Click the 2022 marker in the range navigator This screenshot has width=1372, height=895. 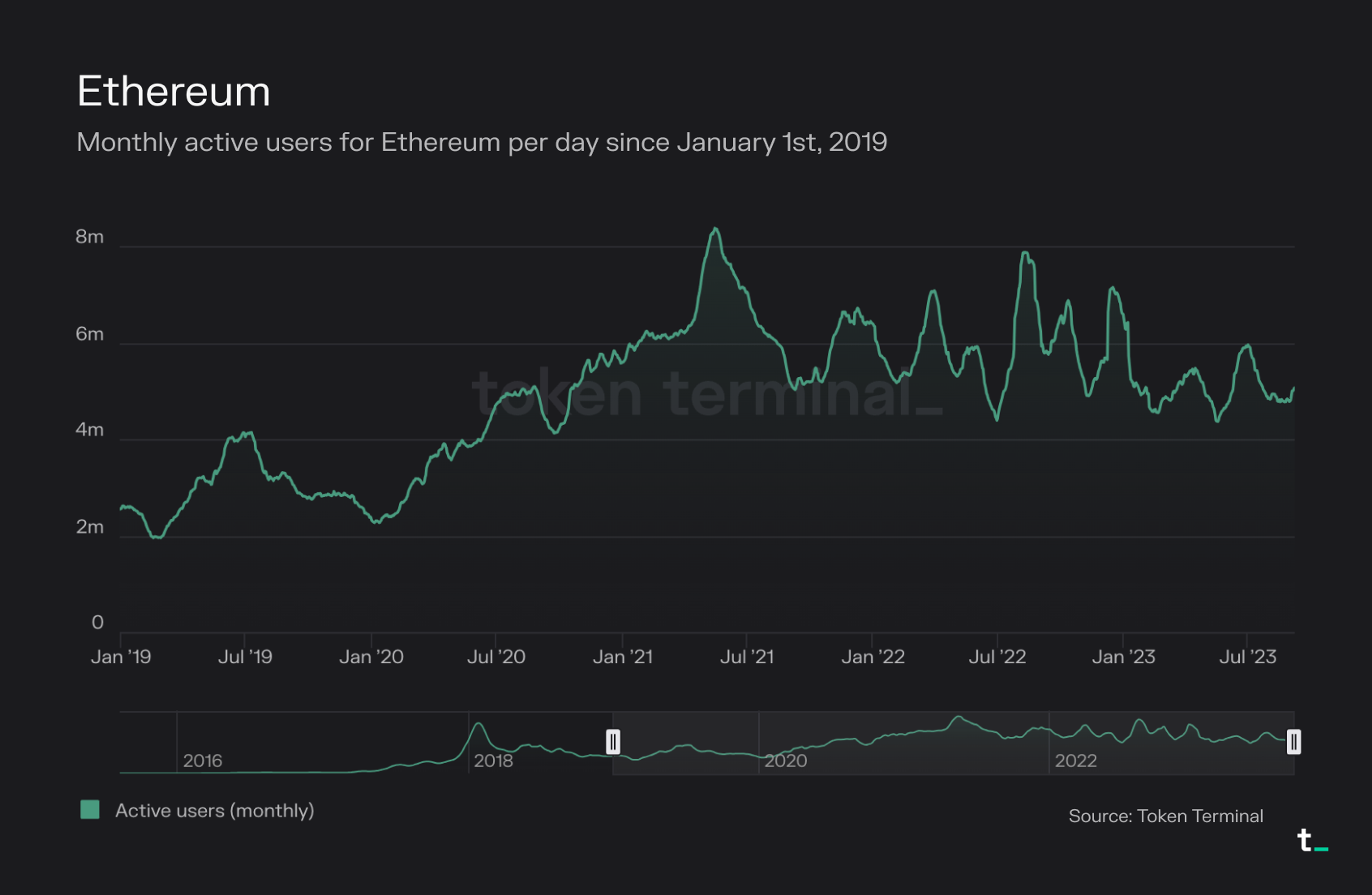coord(1076,761)
